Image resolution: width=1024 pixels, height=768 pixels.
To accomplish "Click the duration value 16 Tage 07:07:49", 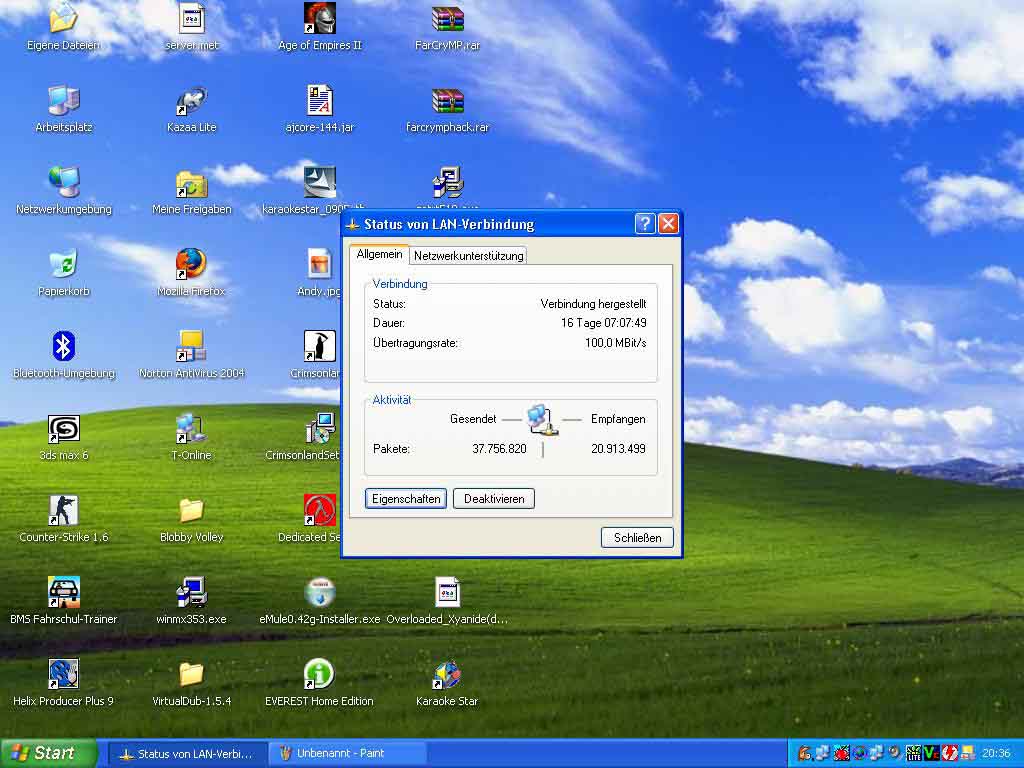I will coord(603,323).
